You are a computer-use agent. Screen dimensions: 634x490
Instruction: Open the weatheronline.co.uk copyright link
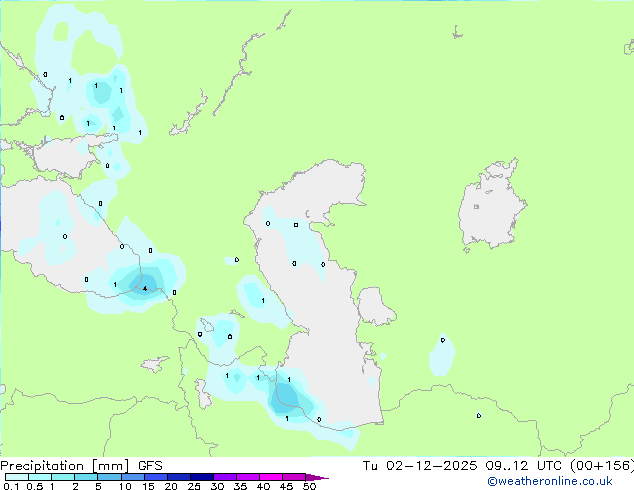pyautogui.click(x=549, y=481)
